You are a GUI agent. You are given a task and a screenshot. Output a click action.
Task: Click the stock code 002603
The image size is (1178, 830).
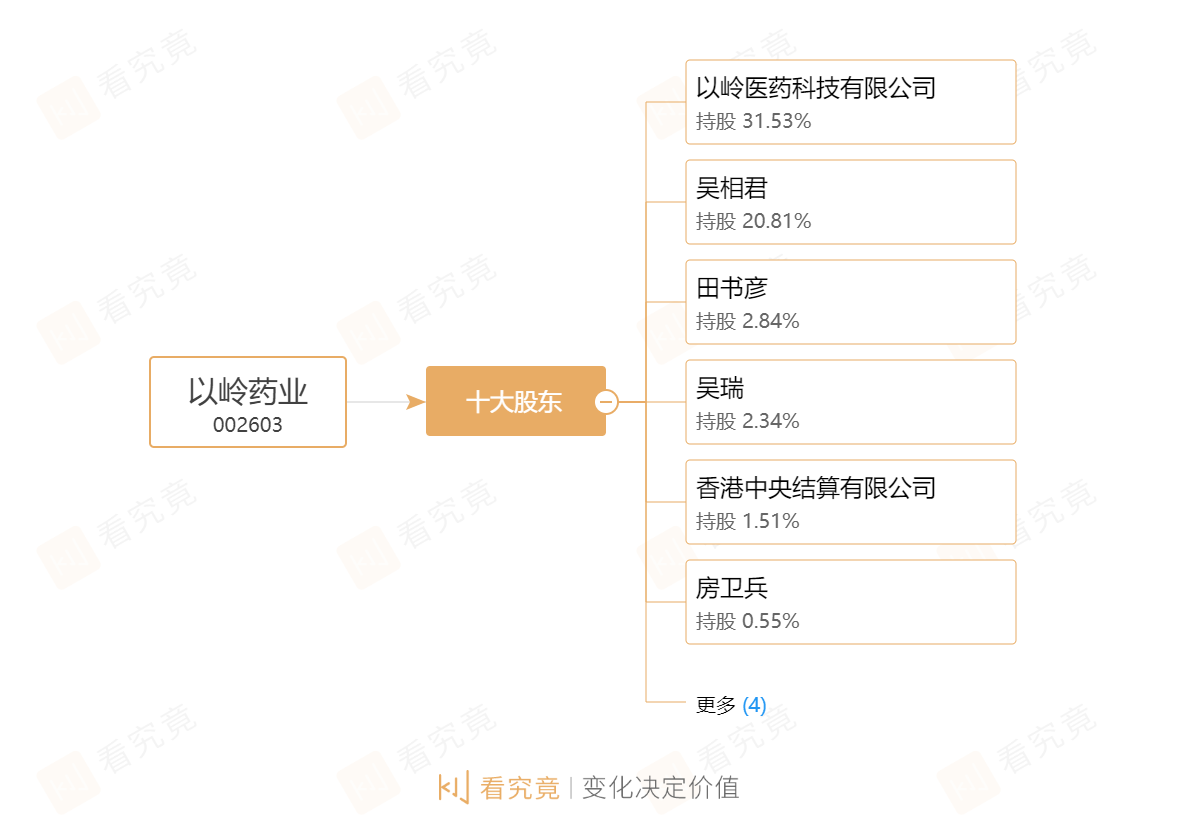point(248,425)
